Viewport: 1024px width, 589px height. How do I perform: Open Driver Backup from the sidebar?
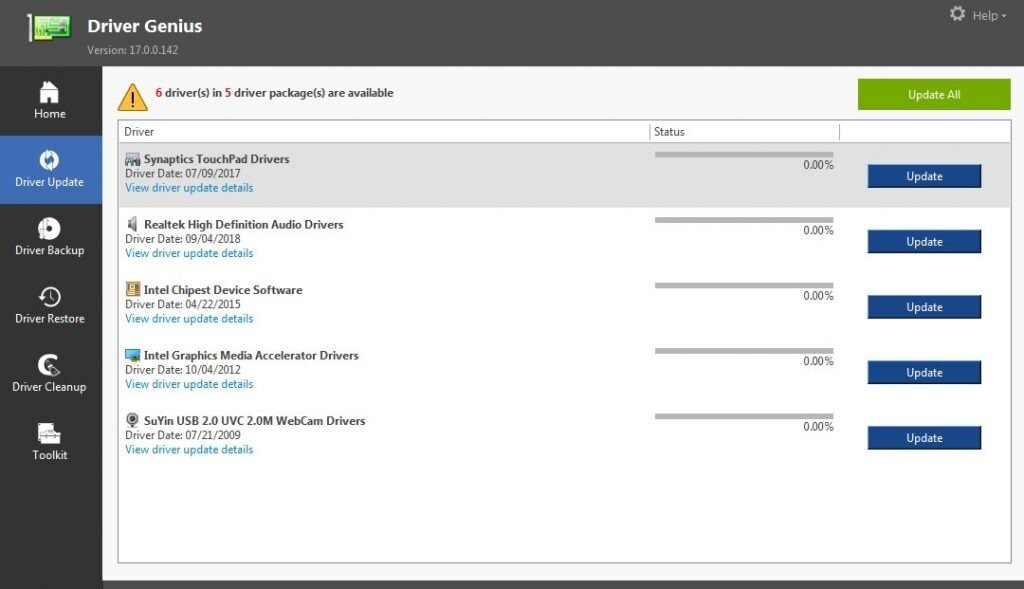49,237
